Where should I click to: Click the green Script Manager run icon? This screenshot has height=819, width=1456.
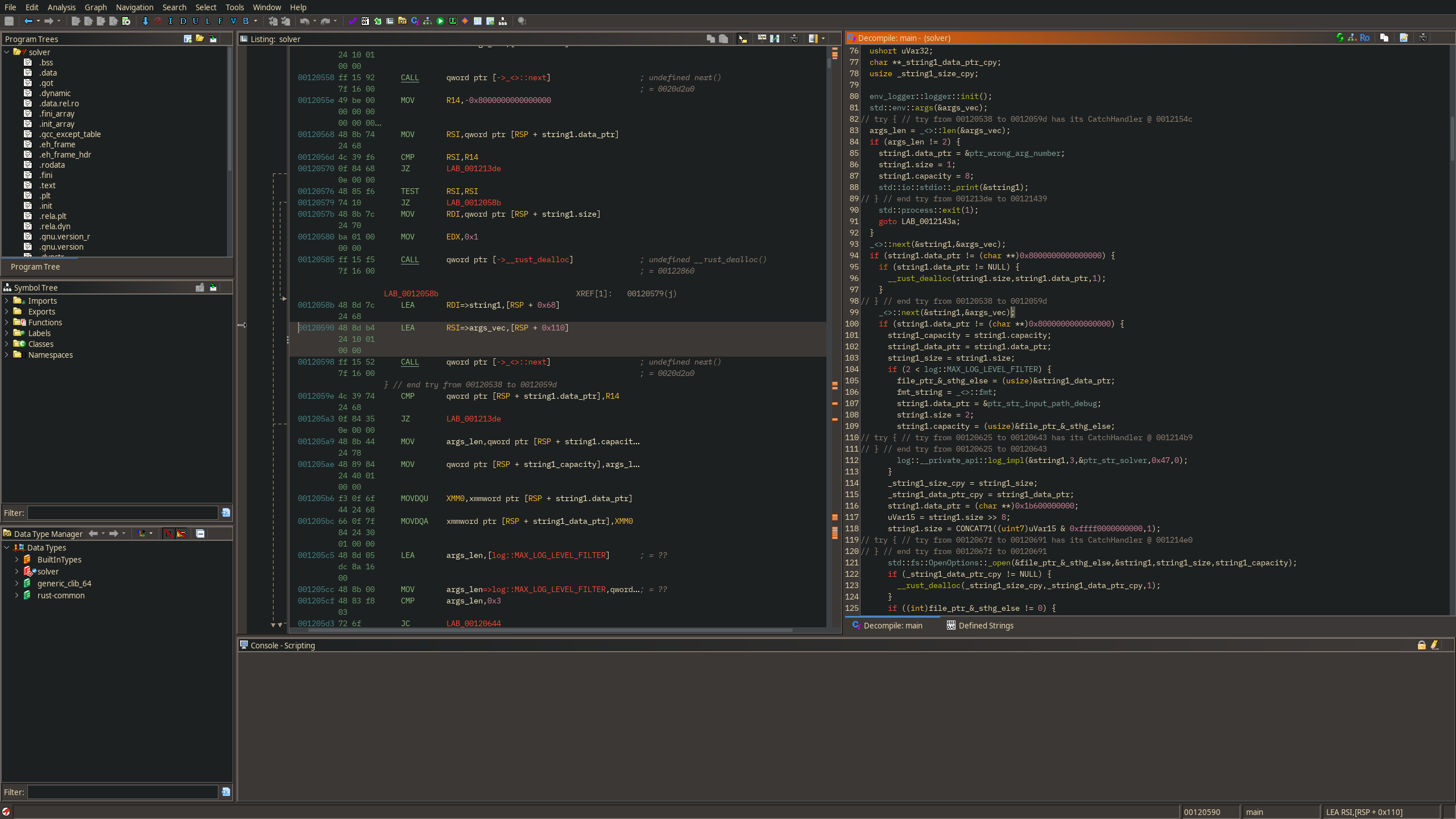[440, 21]
